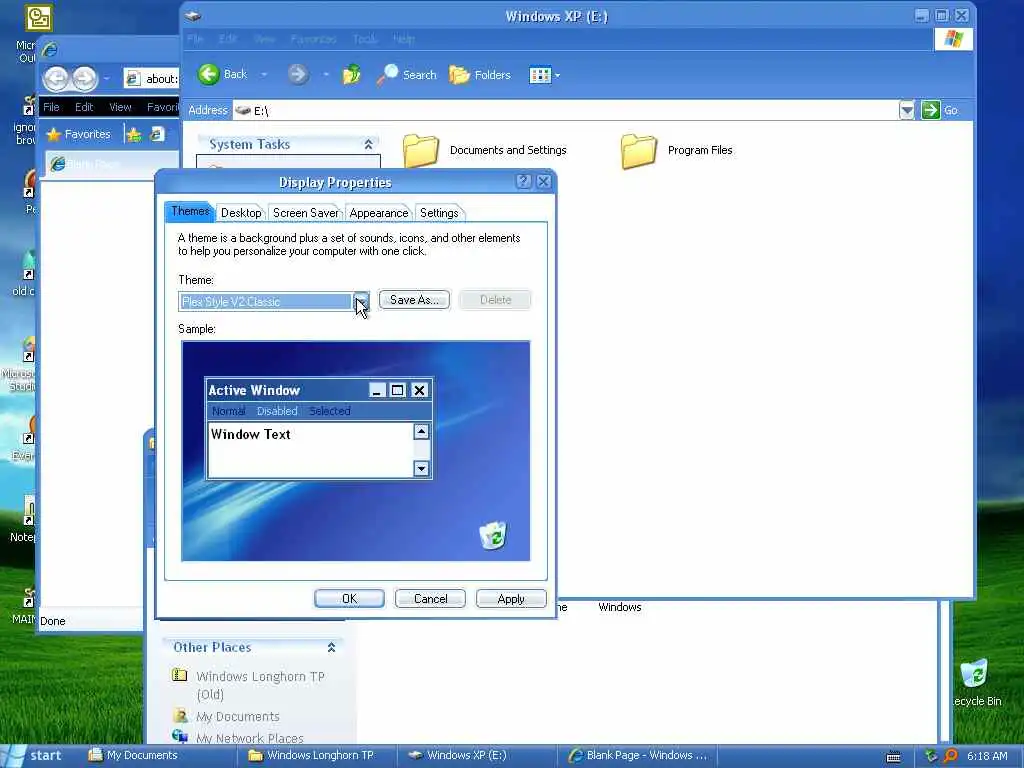Click the magnifier icon in system tray
The height and width of the screenshot is (768, 1024).
pos(950,756)
